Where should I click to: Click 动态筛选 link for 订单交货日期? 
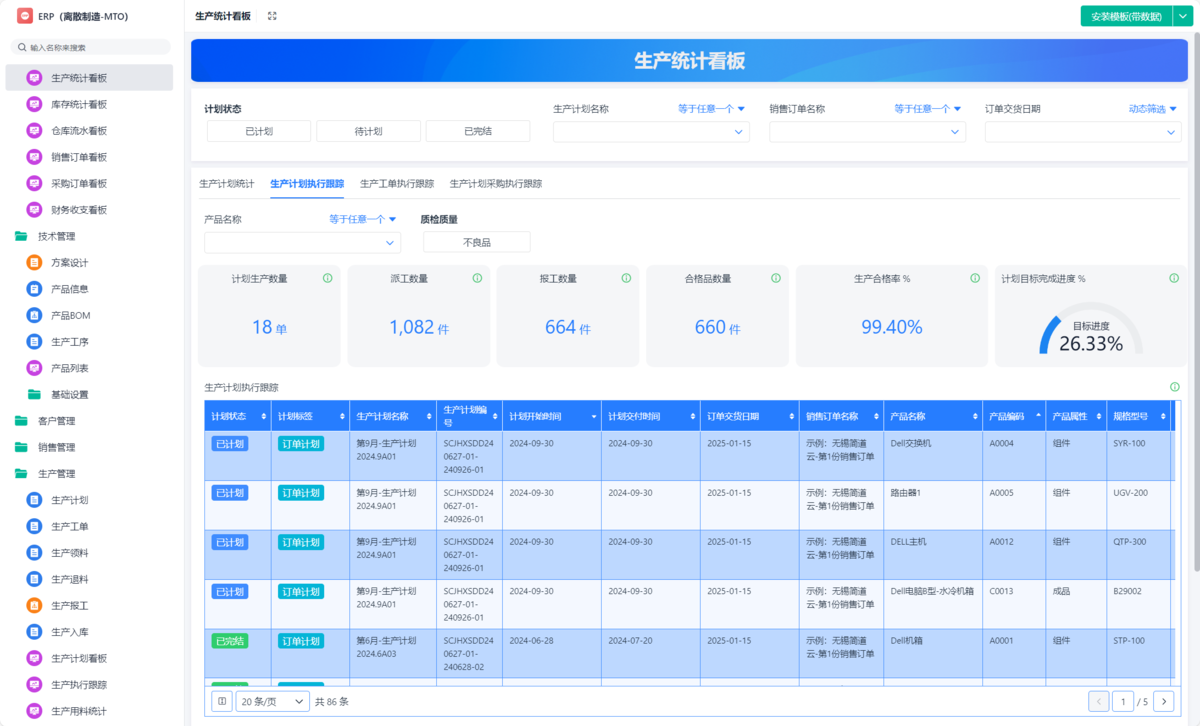point(1152,109)
